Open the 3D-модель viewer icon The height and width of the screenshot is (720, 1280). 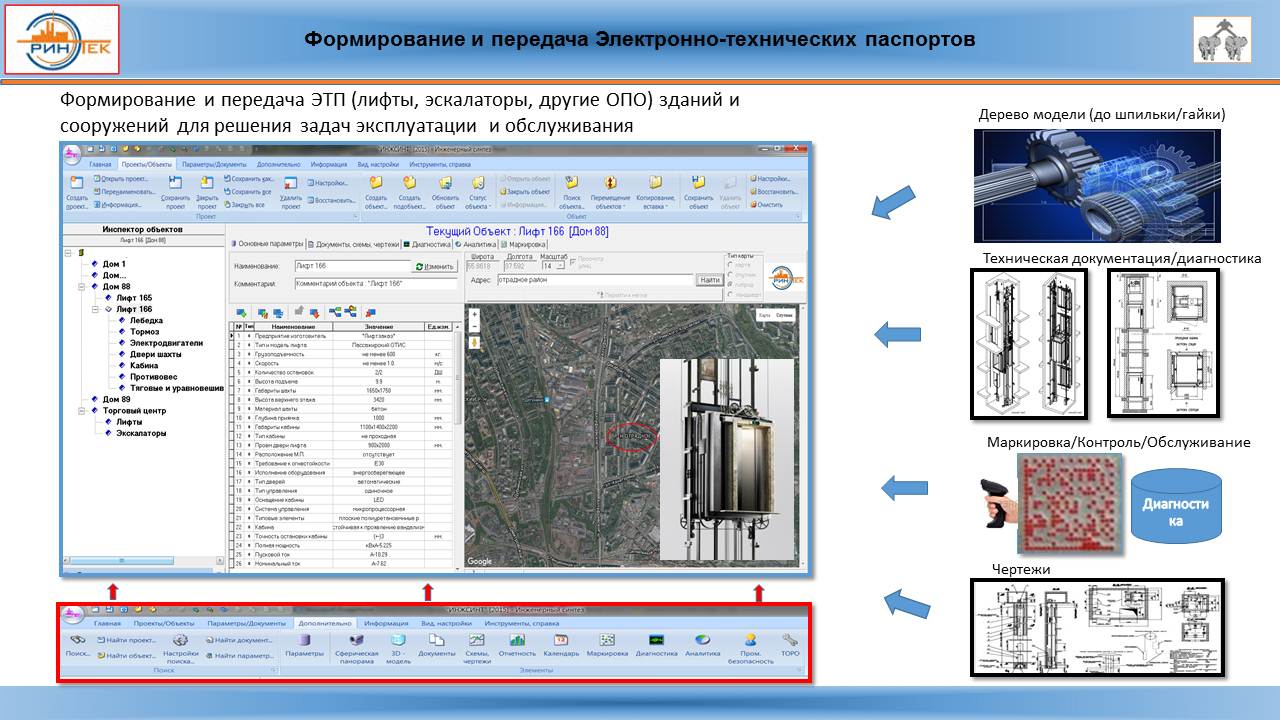[x=399, y=640]
